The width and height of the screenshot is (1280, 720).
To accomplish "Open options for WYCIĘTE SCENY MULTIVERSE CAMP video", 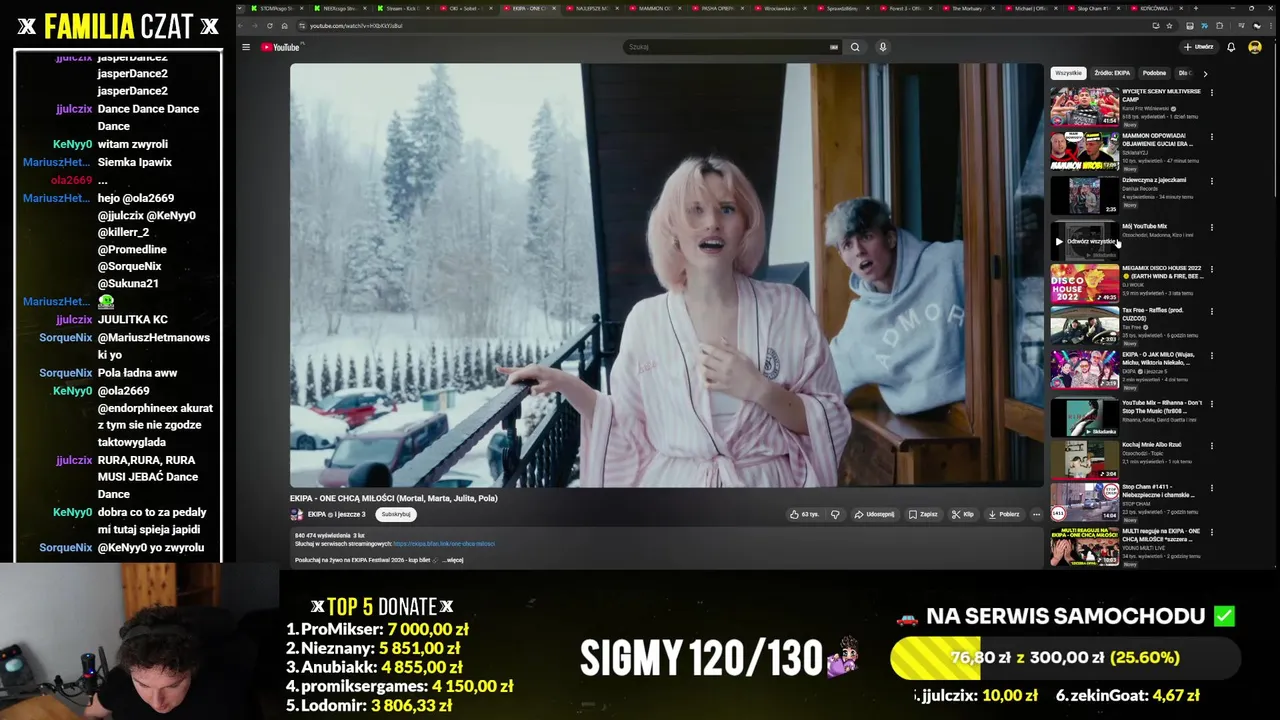I will pos(1212,92).
